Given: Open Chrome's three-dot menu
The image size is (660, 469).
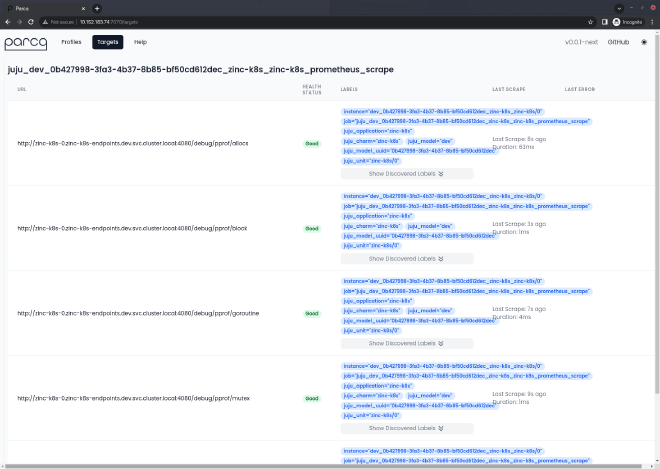Looking at the screenshot, I should [651, 21].
